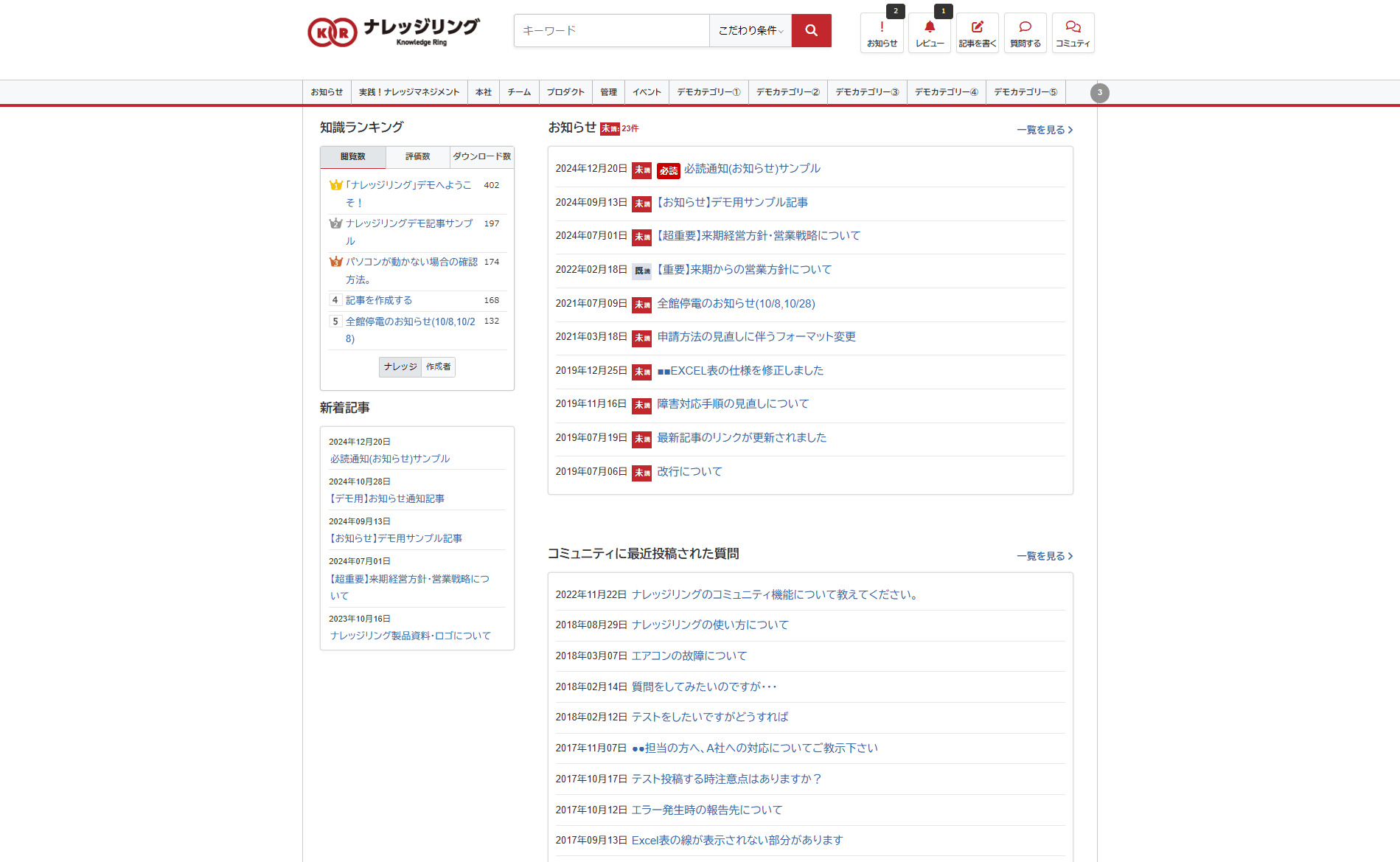1400x862 pixels.
Task: Click the bronze crown ranking icon
Action: (x=336, y=262)
